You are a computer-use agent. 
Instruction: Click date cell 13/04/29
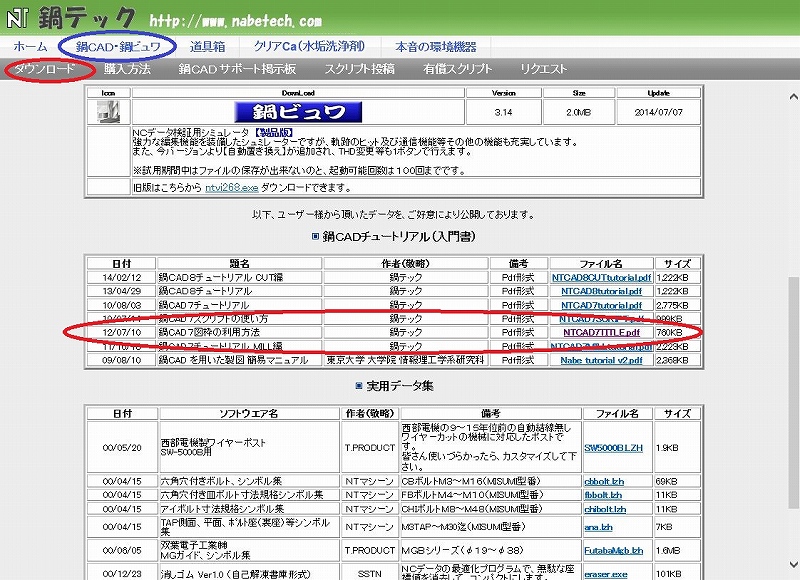point(121,291)
